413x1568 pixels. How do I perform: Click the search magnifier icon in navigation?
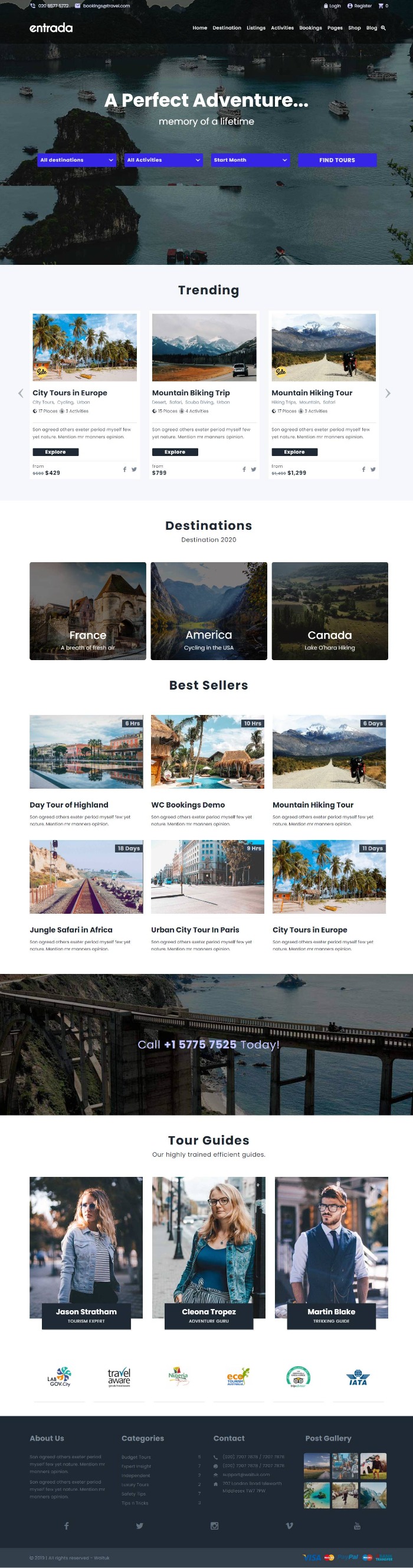coord(383,28)
